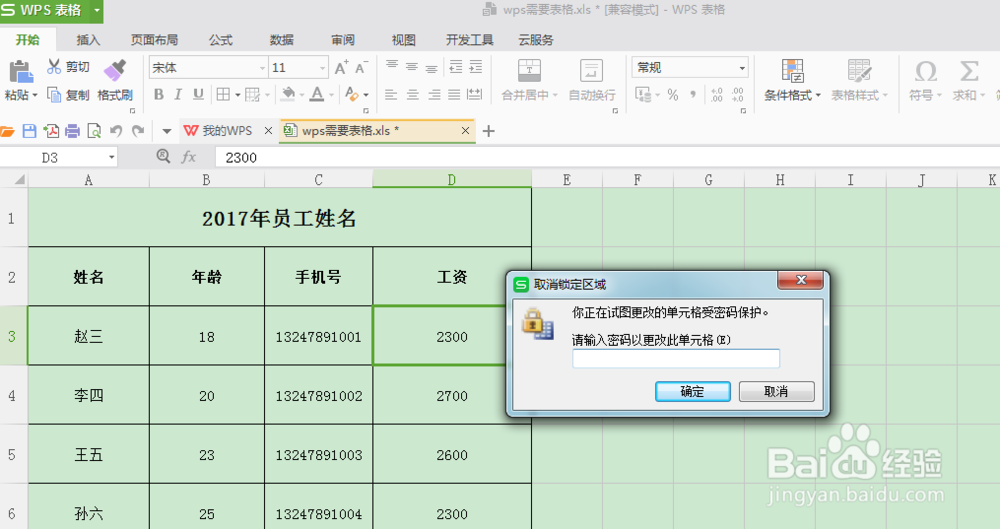The height and width of the screenshot is (529, 1000).
Task: Click the export to PDF icon
Action: (x=51, y=131)
